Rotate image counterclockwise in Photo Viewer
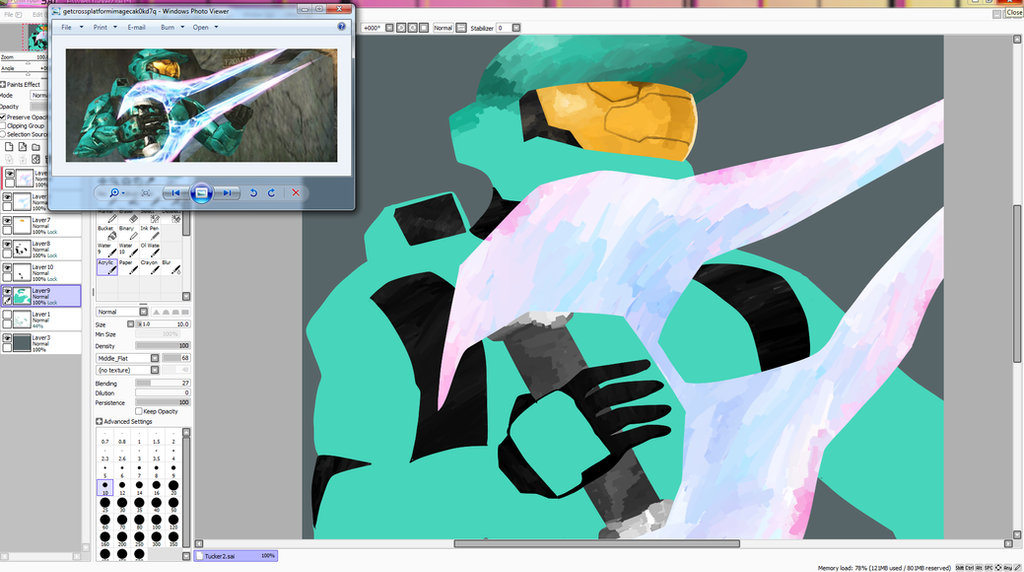1024x572 pixels. 253,193
